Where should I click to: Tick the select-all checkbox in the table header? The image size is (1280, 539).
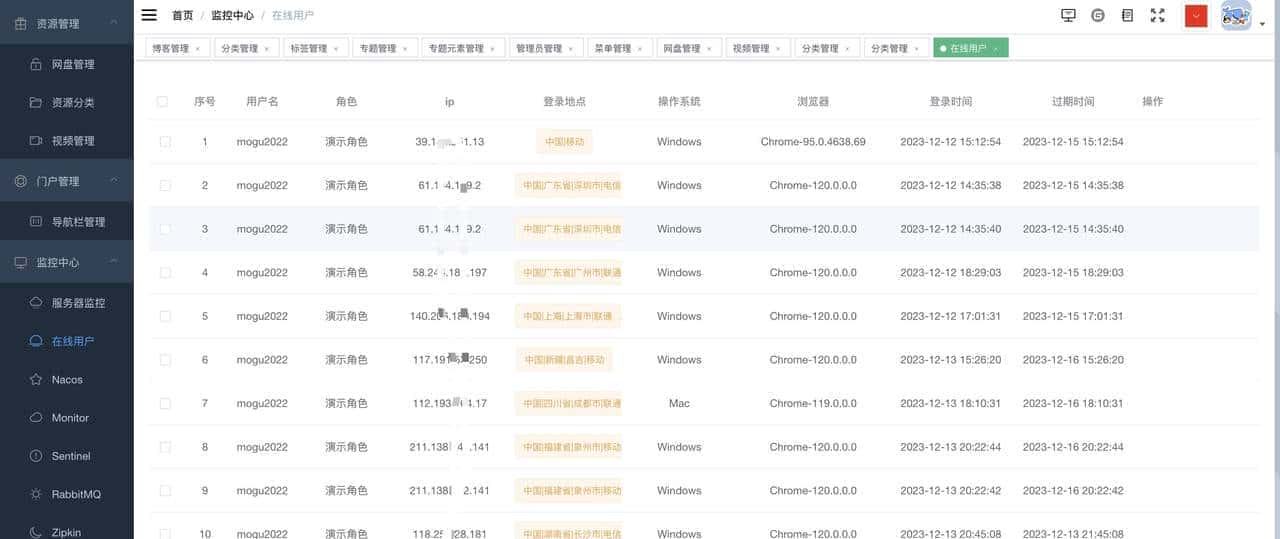(163, 101)
